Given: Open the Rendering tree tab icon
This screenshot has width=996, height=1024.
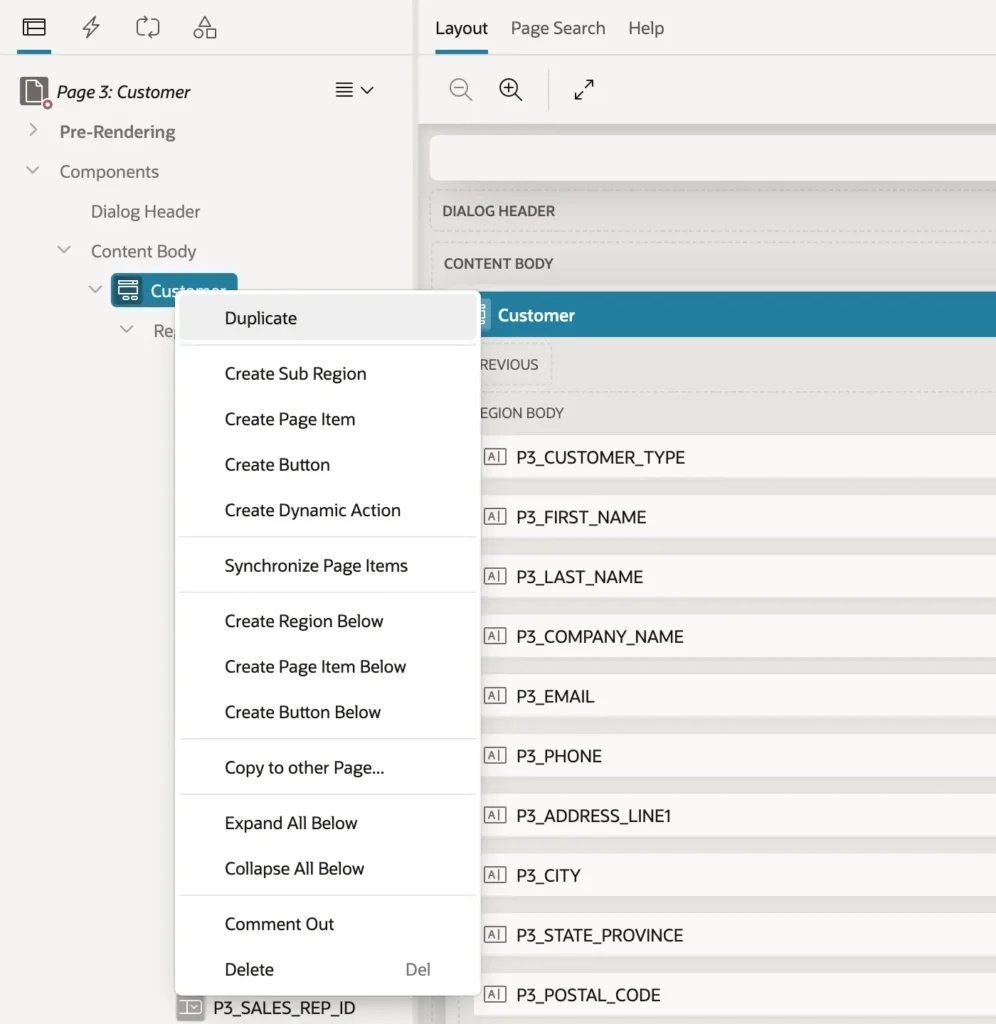Looking at the screenshot, I should (x=34, y=27).
